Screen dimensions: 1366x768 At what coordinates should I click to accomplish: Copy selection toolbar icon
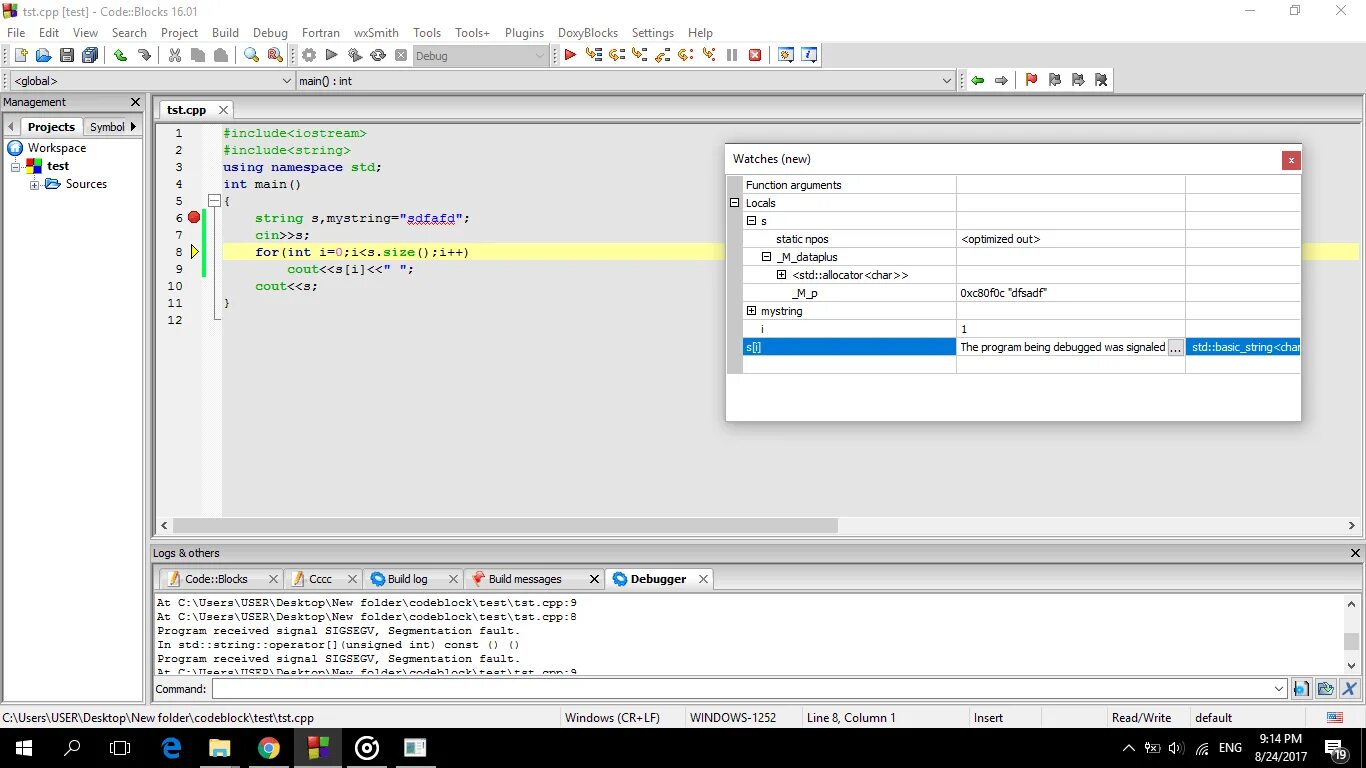(x=197, y=56)
